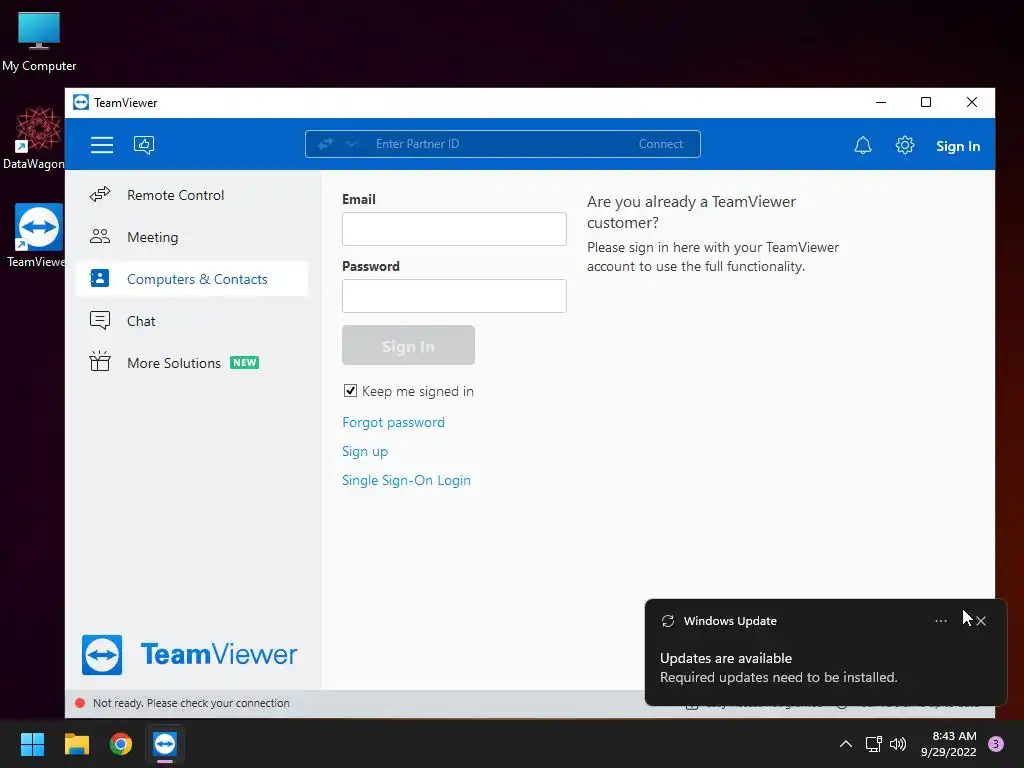The height and width of the screenshot is (768, 1024).
Task: Click the TeamViewer title bar icon
Action: (x=81, y=103)
